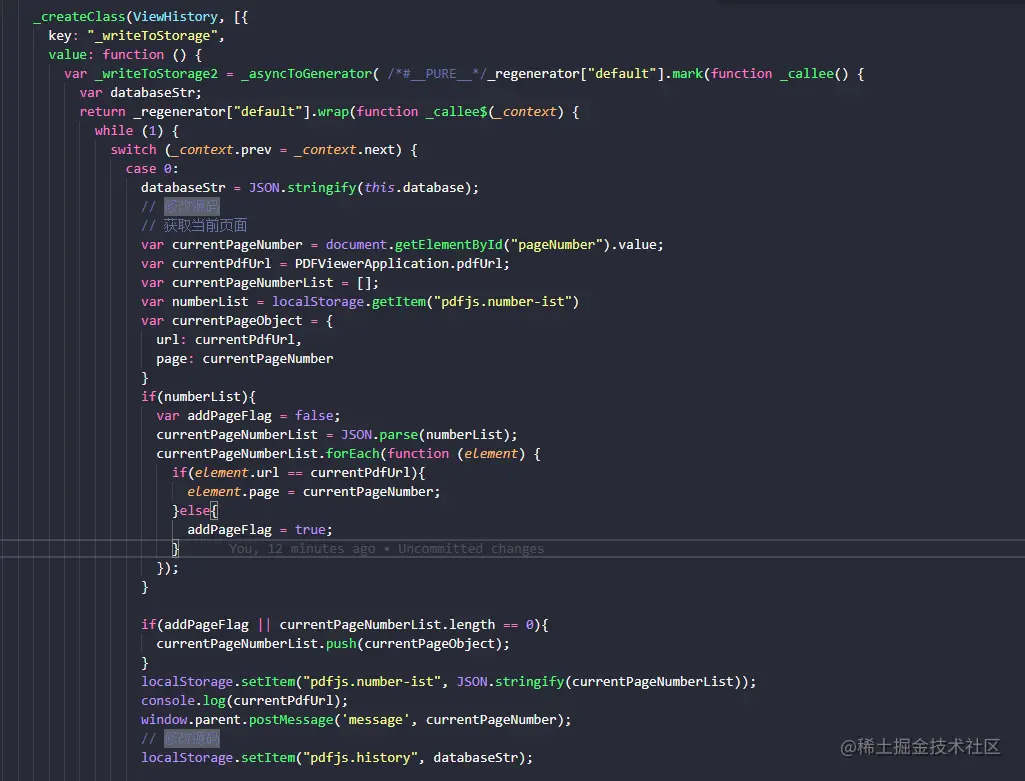The image size is (1025, 781).
Task: Click the 'else' keyword
Action: pos(195,510)
